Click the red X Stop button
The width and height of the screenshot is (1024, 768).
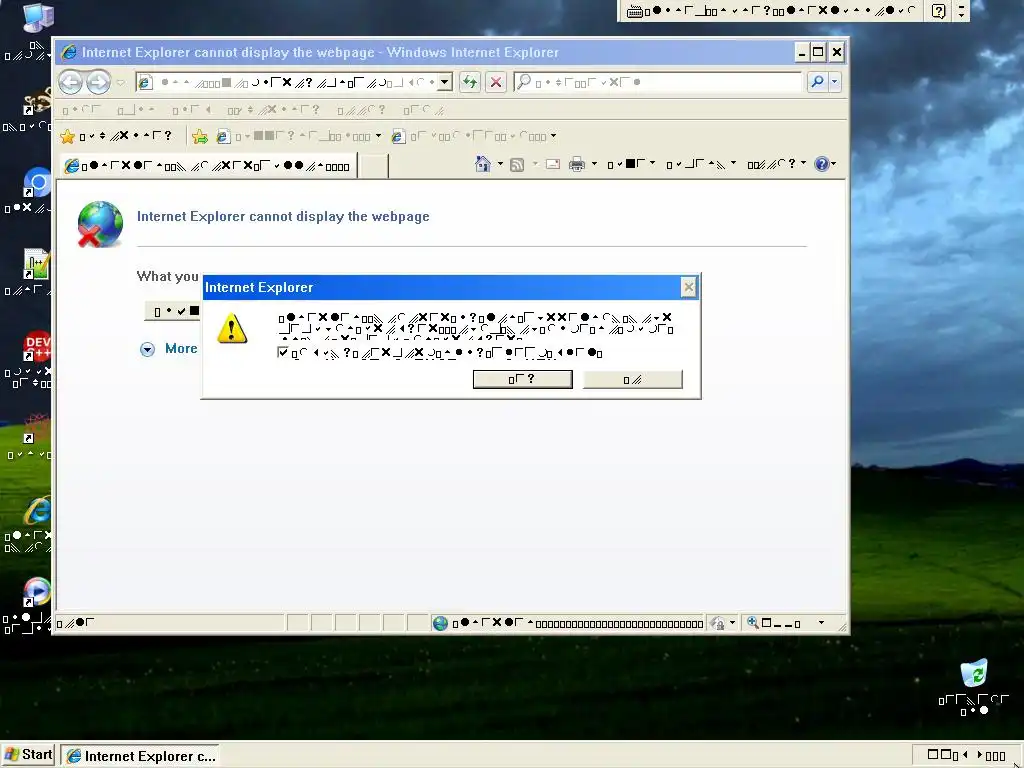click(496, 82)
